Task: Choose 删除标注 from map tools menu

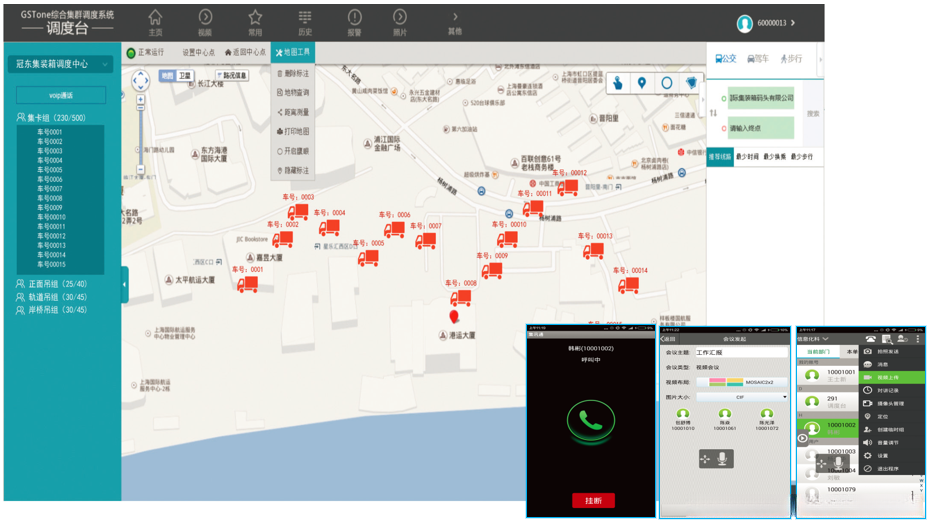Action: [x=293, y=74]
